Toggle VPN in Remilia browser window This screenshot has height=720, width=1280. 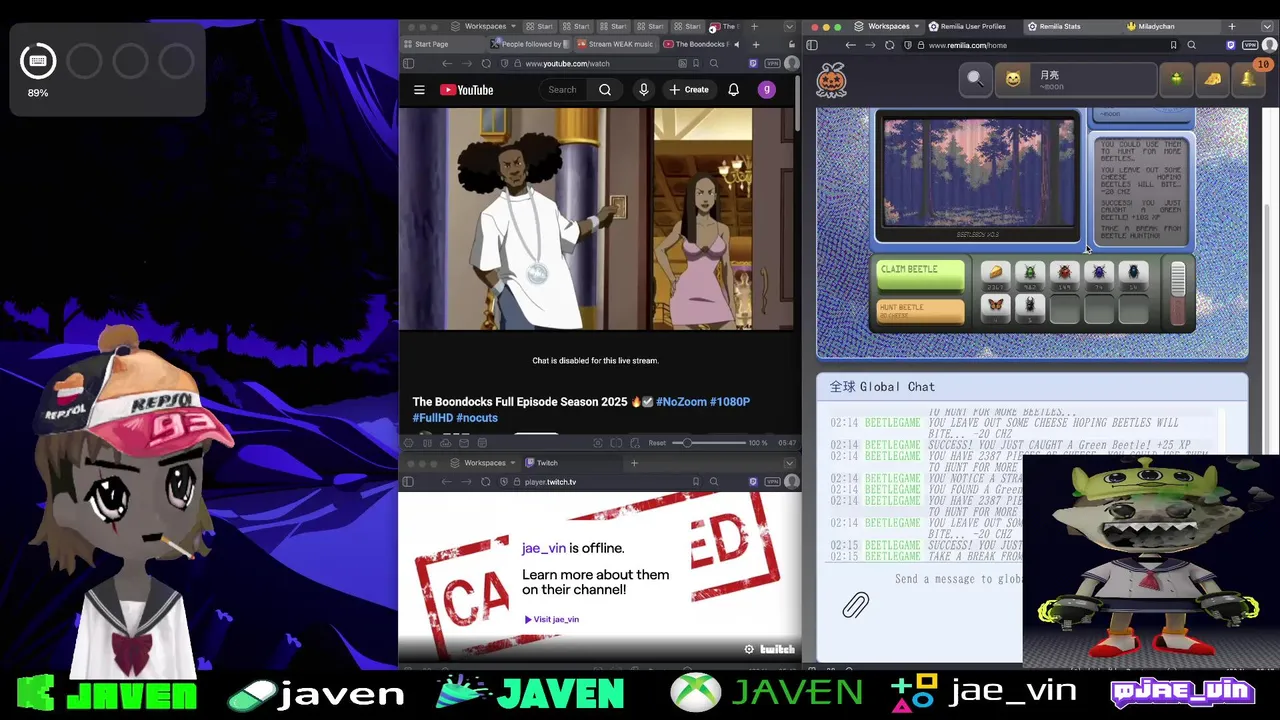tap(1250, 45)
